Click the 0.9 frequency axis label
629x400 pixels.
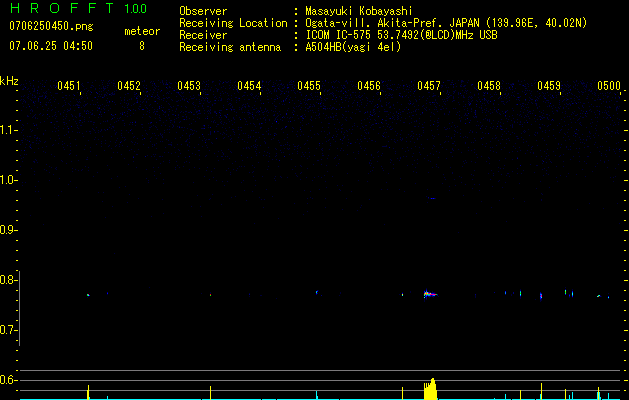click(7, 230)
